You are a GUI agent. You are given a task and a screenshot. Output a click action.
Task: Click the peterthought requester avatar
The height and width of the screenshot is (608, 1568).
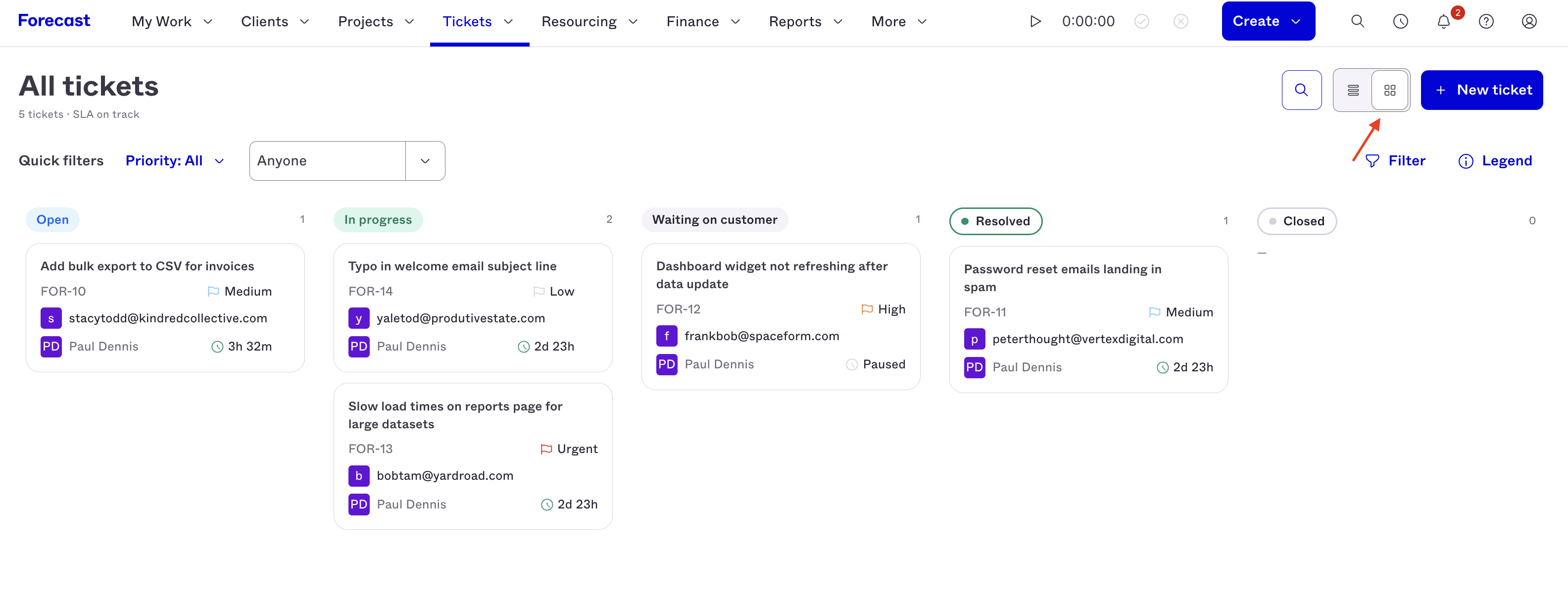coord(975,339)
